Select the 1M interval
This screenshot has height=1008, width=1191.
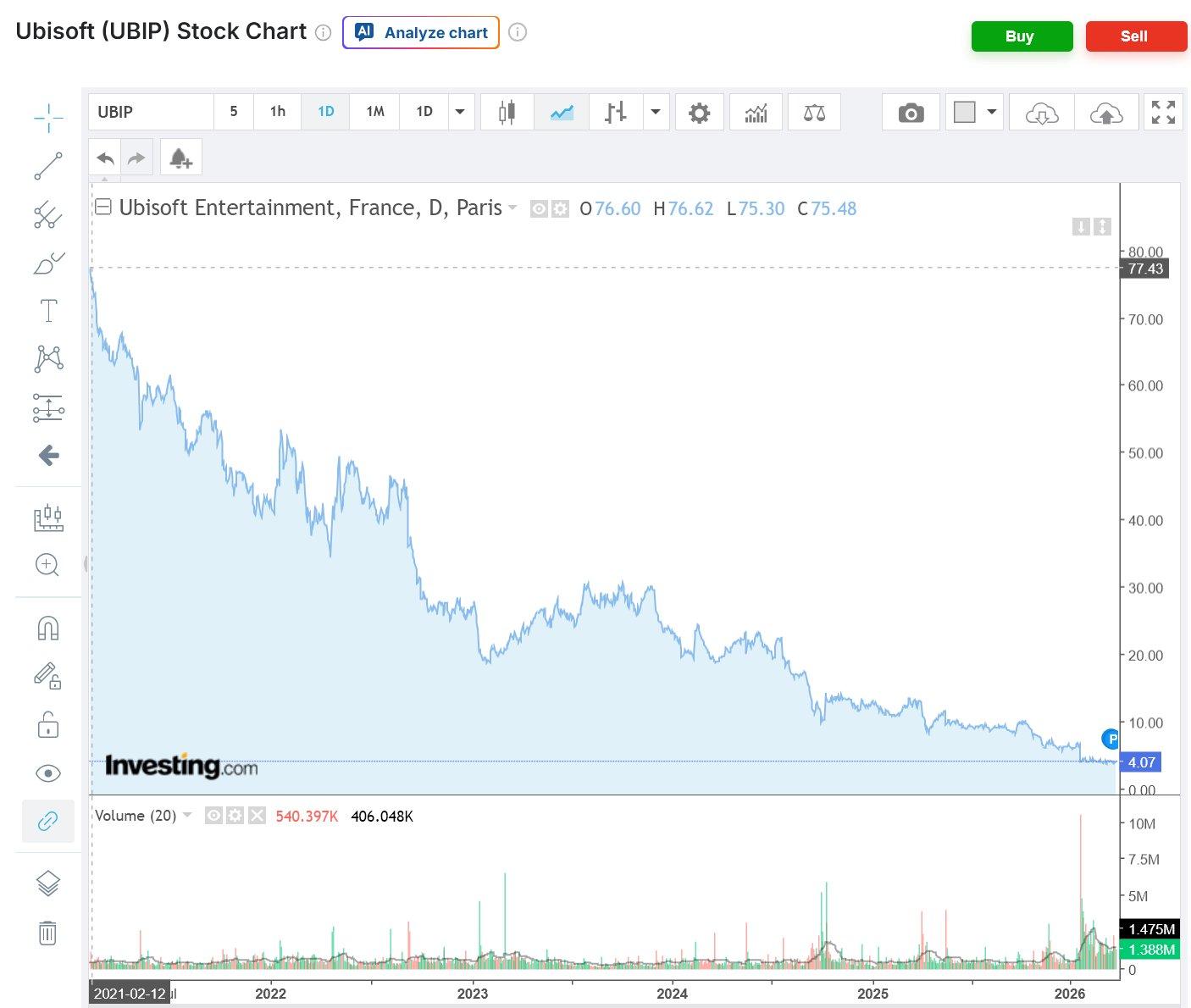(375, 112)
